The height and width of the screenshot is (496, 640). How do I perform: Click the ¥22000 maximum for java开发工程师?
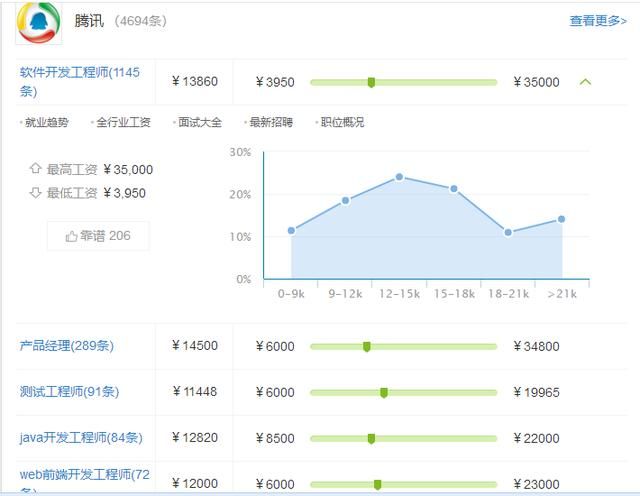coord(536,438)
